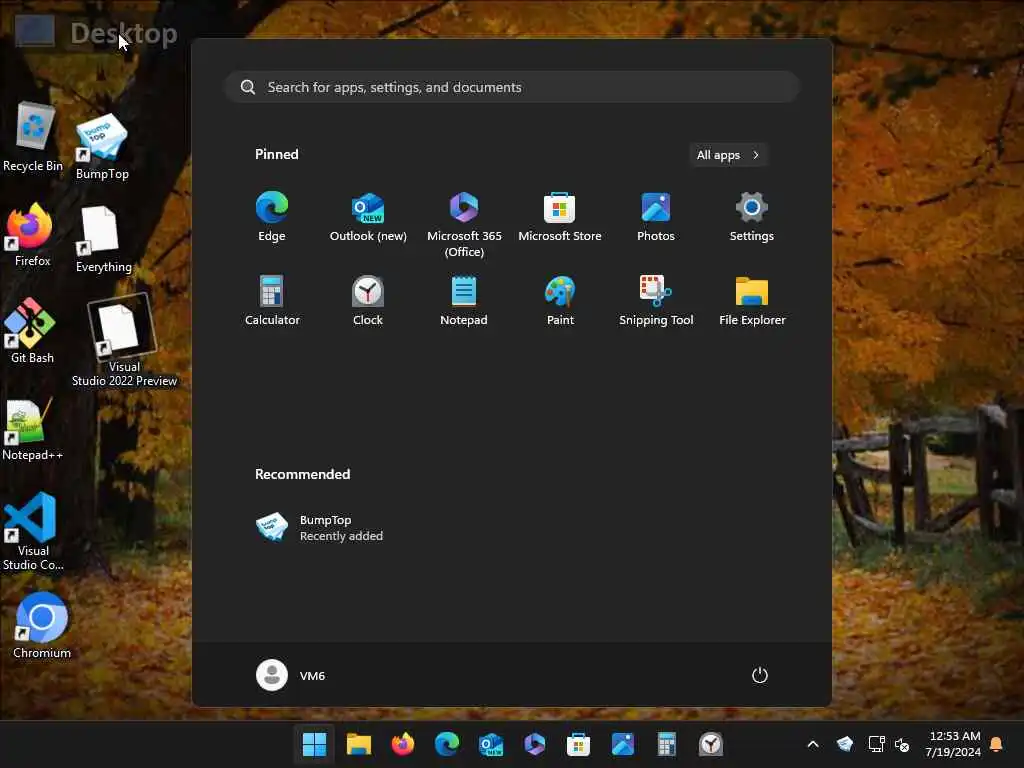Launch Notepad from pinned apps

click(464, 301)
